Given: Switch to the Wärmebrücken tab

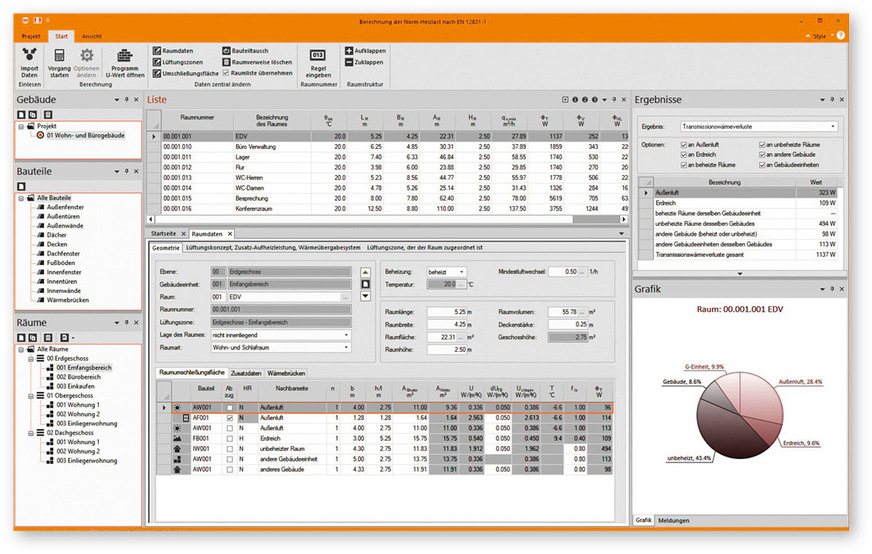Looking at the screenshot, I should [x=286, y=372].
